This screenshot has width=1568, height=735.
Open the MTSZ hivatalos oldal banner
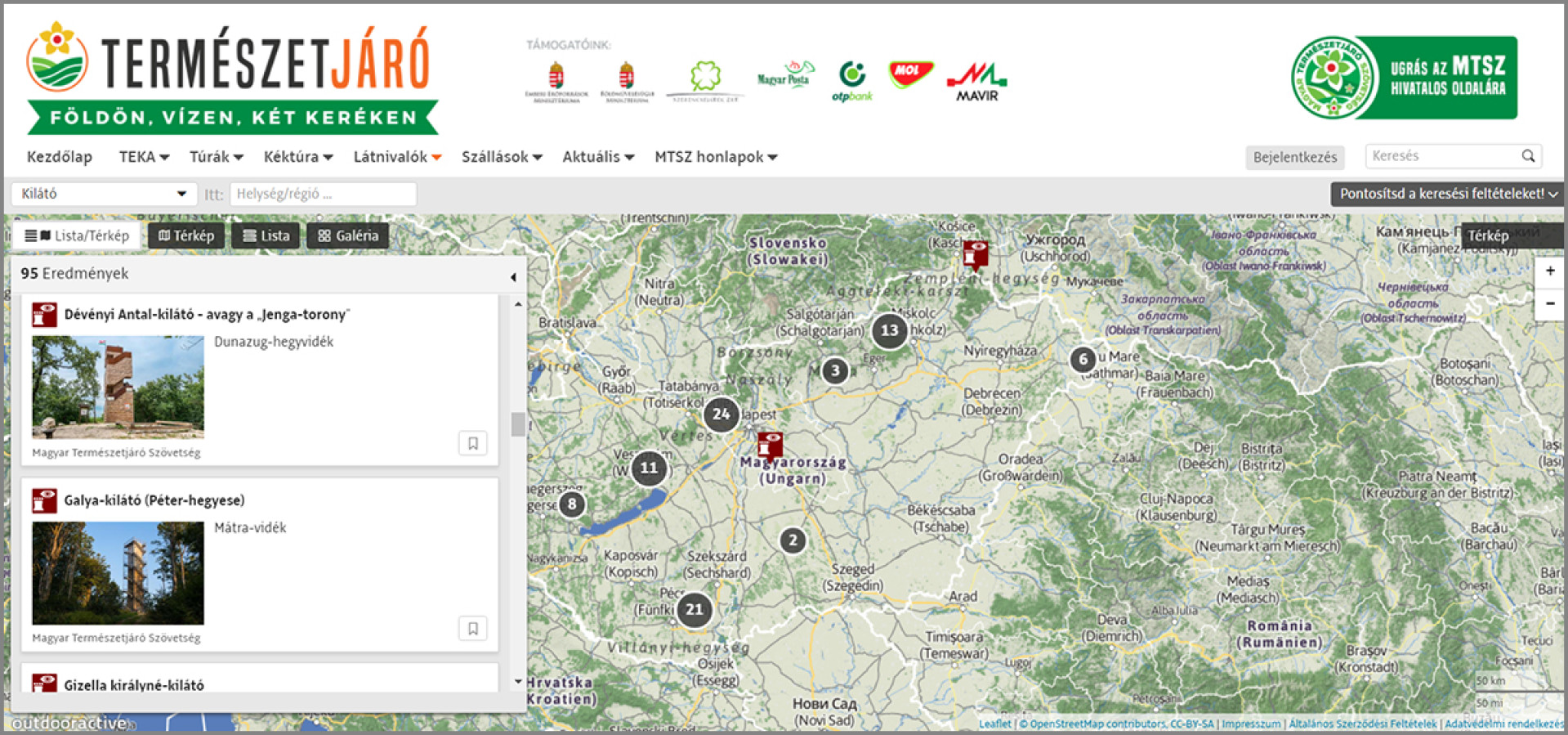tap(1404, 78)
